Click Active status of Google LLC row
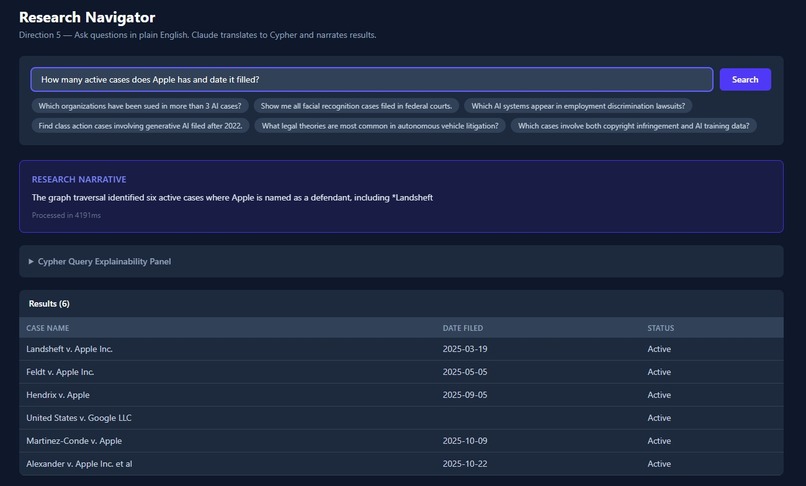 (659, 418)
